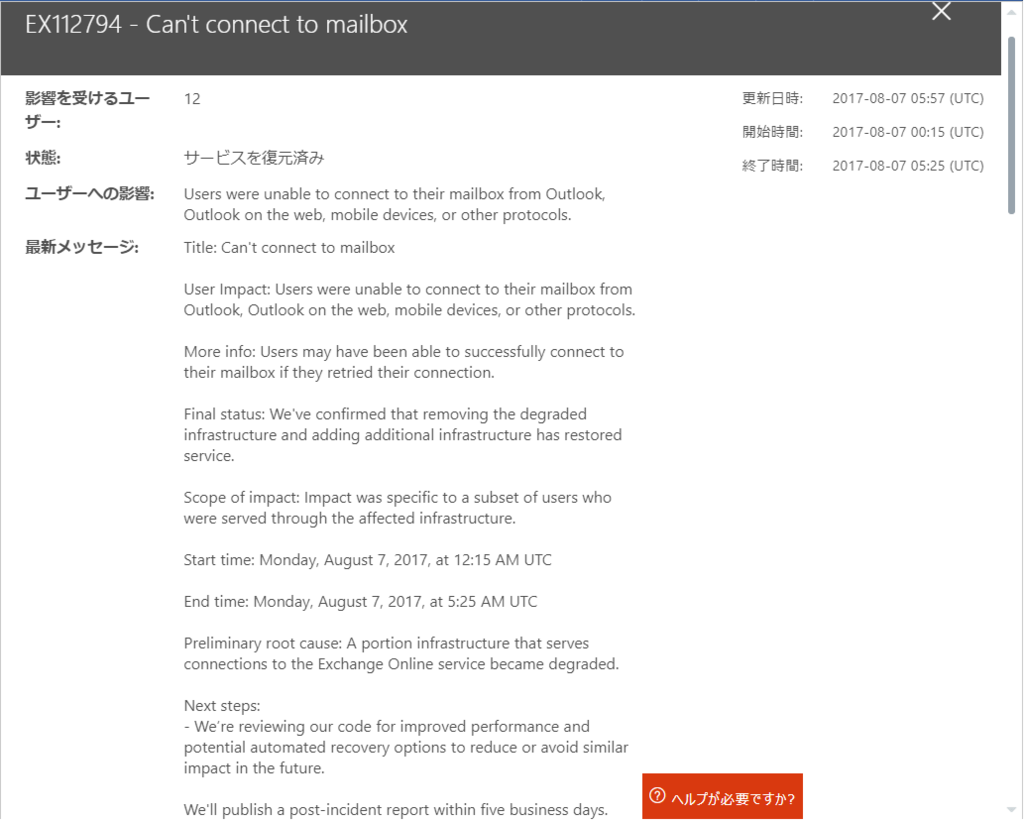
Task: Click the start time 2017-08-07 00:15 (UTC)
Action: [908, 132]
